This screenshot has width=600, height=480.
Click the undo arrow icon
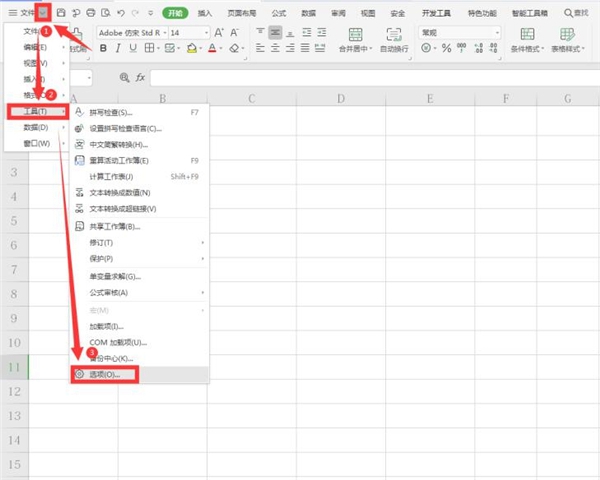120,12
